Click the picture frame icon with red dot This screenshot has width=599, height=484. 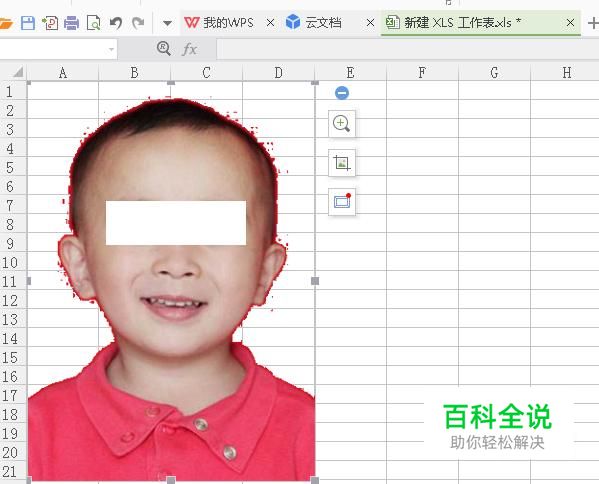tap(342, 202)
